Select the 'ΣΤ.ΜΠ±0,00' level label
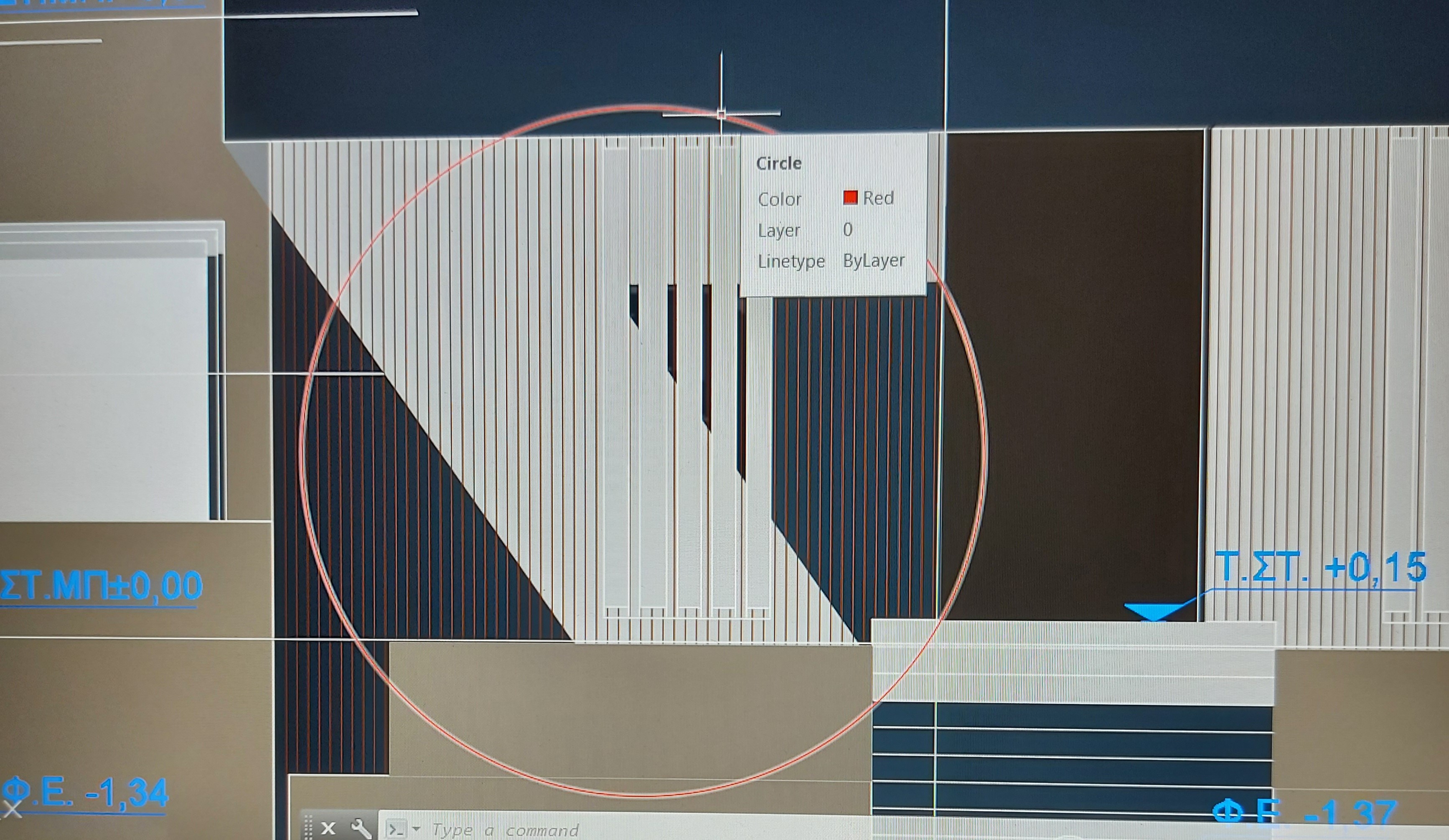 (x=101, y=585)
